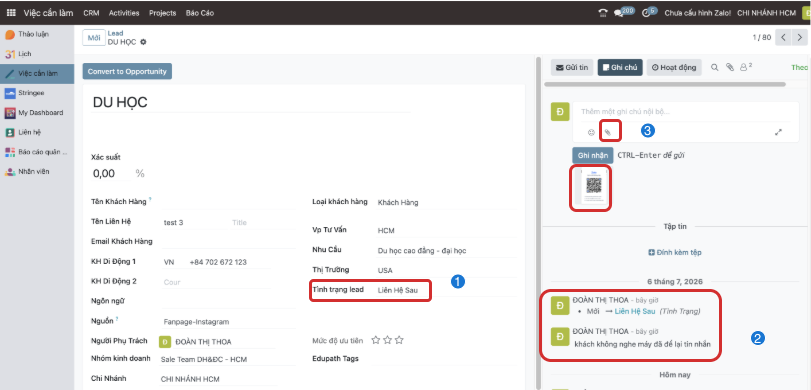811x390 pixels.
Task: Open activities clock icon with 5 badge
Action: click(x=650, y=12)
